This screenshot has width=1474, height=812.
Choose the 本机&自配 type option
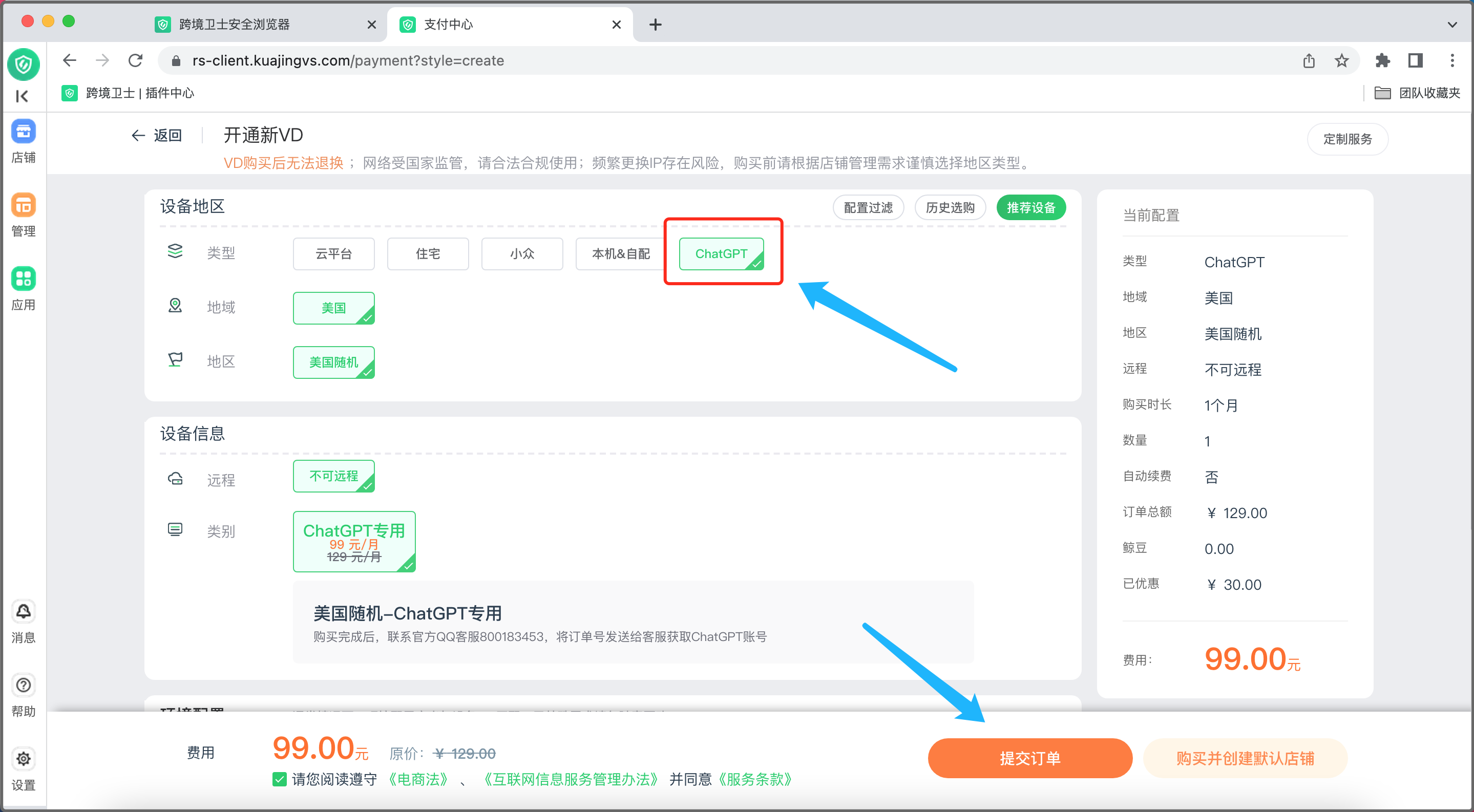tap(620, 254)
